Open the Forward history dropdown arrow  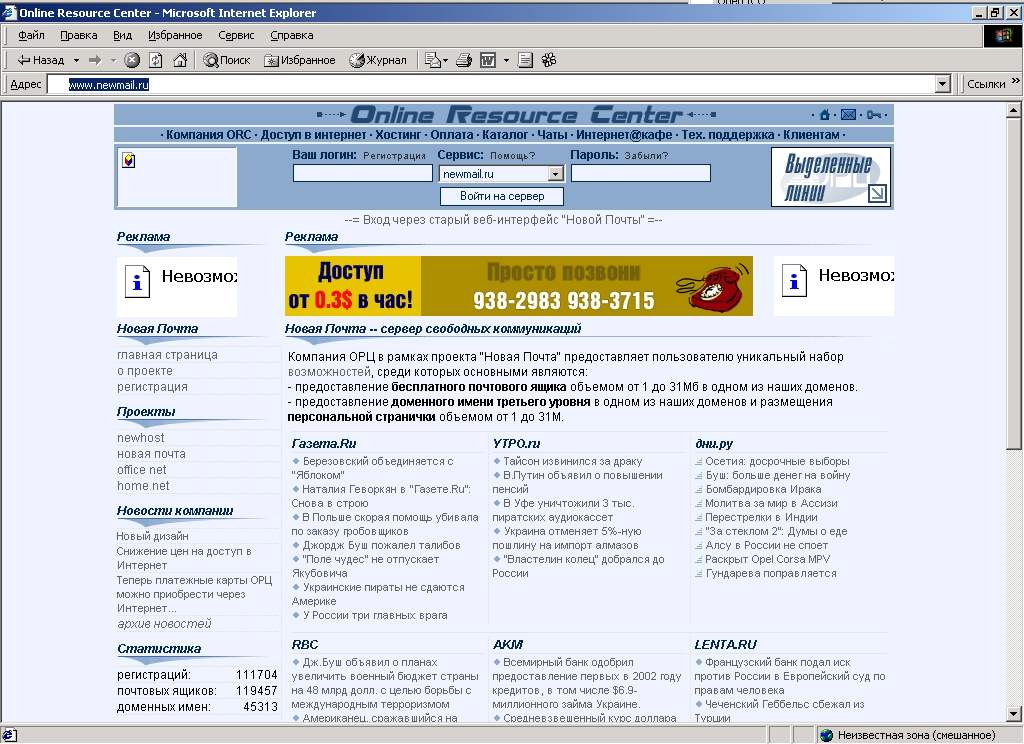[x=113, y=60]
